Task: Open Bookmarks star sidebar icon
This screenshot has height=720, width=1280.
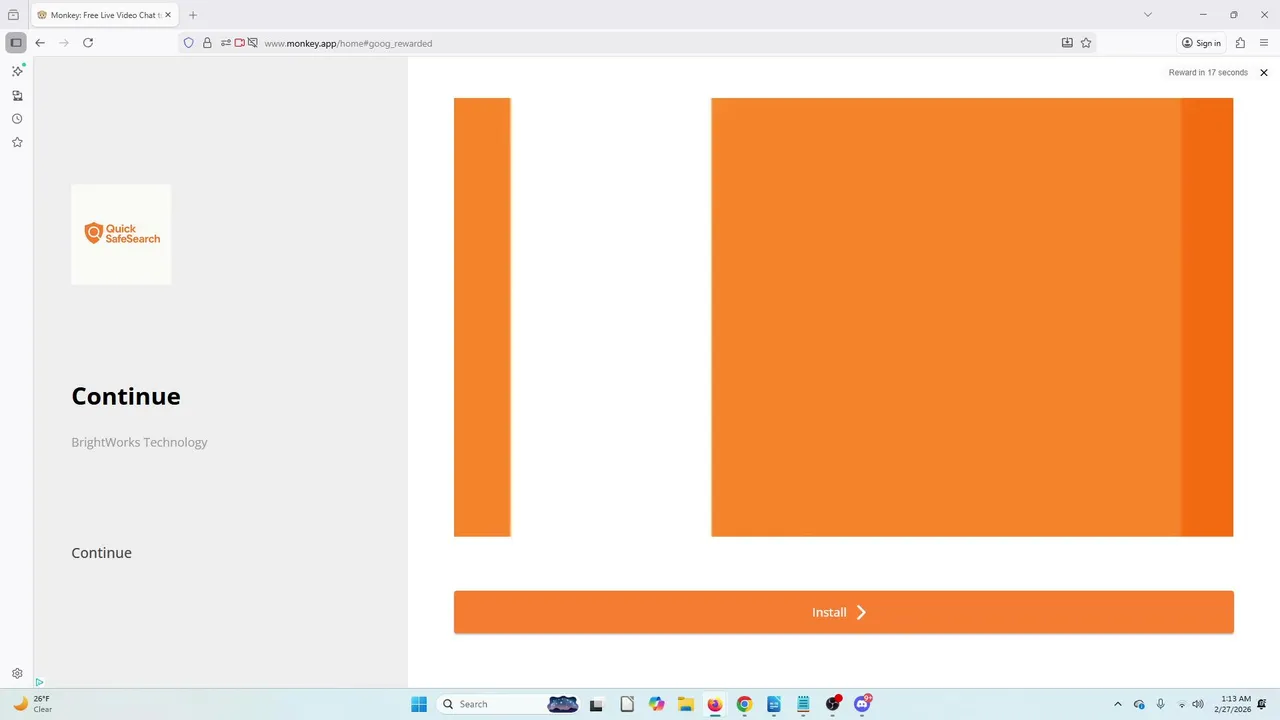Action: [17, 143]
